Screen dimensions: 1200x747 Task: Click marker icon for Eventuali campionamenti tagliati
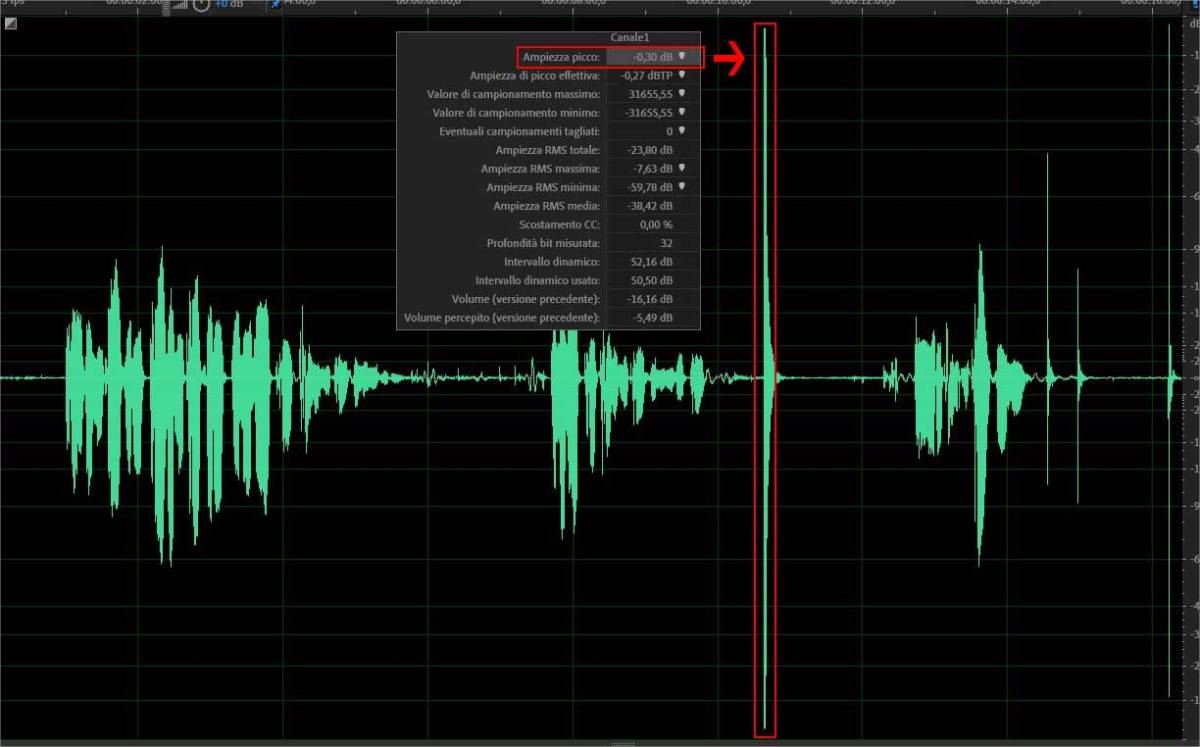pyautogui.click(x=682, y=131)
